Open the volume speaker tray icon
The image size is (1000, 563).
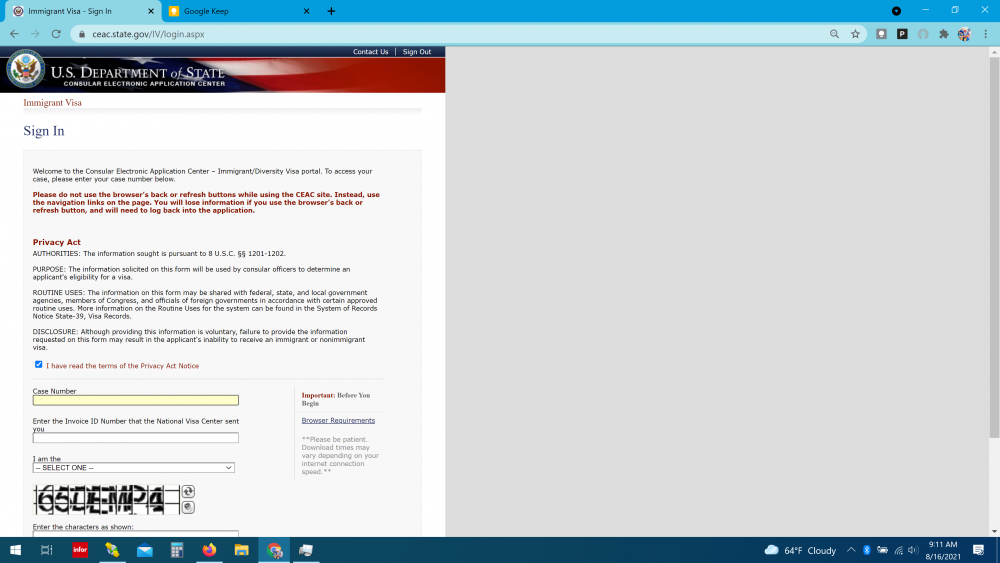click(913, 550)
